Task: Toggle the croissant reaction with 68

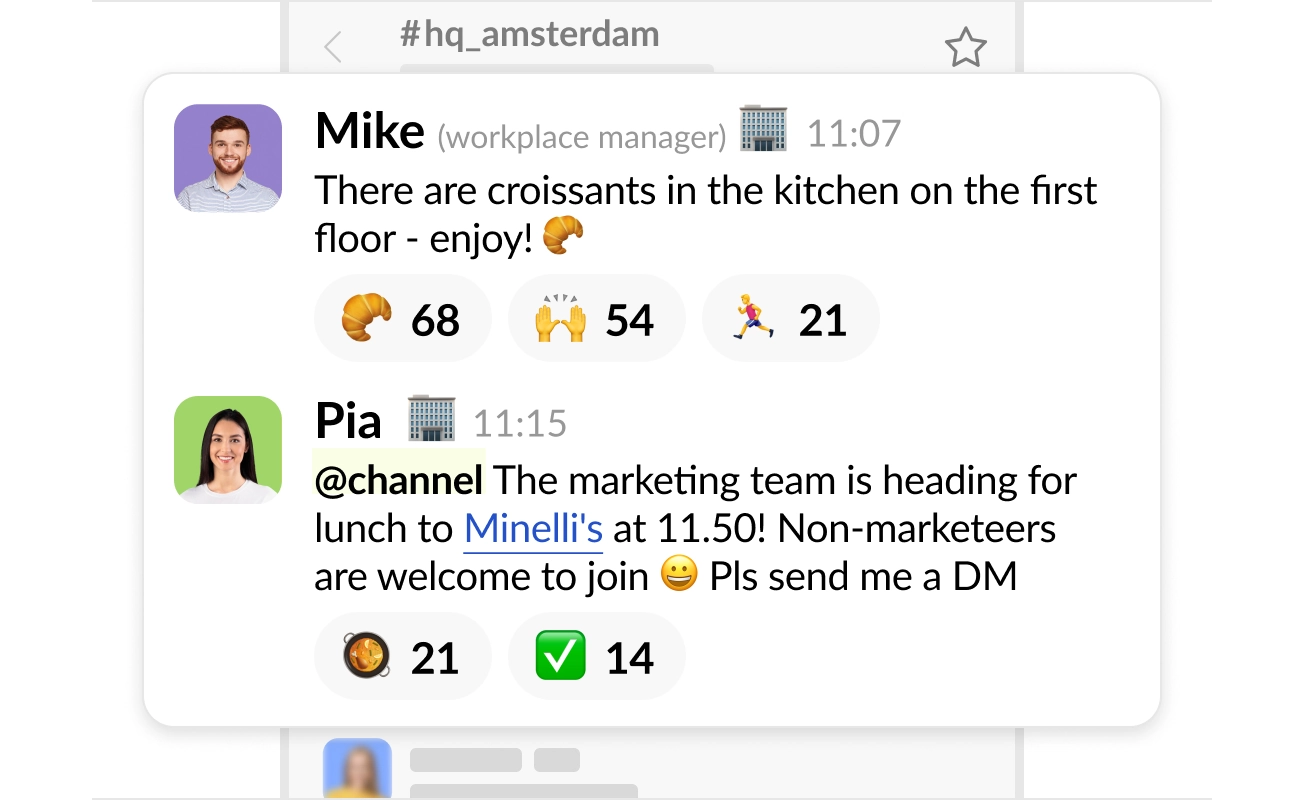Action: pyautogui.click(x=402, y=319)
